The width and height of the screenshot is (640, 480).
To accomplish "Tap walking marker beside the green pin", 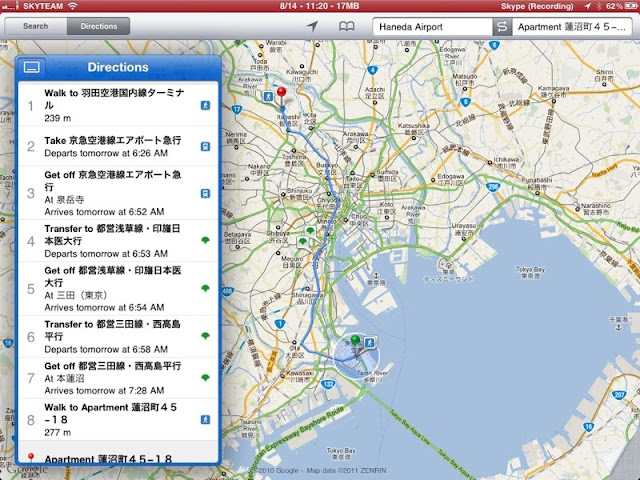I will [370, 342].
